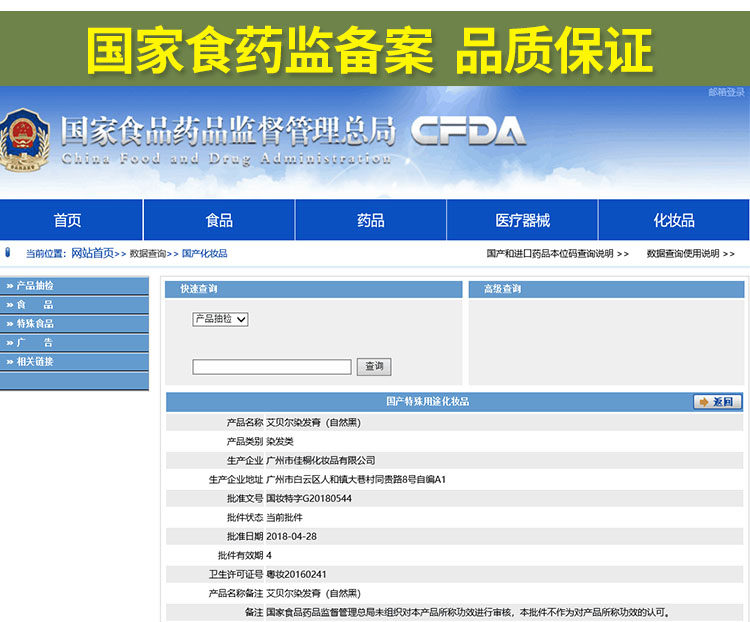The image size is (750, 622).
Task: Open the 化妆品 navigation tab
Action: click(673, 220)
